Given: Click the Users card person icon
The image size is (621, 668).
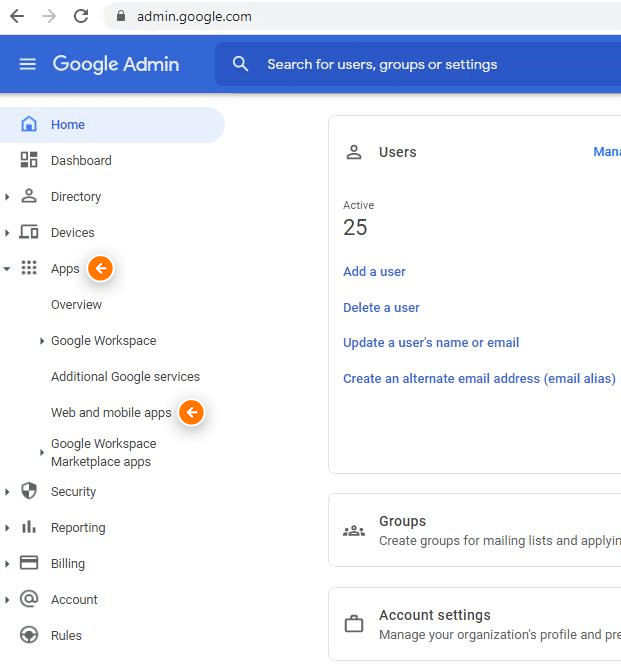Looking at the screenshot, I should pyautogui.click(x=354, y=152).
